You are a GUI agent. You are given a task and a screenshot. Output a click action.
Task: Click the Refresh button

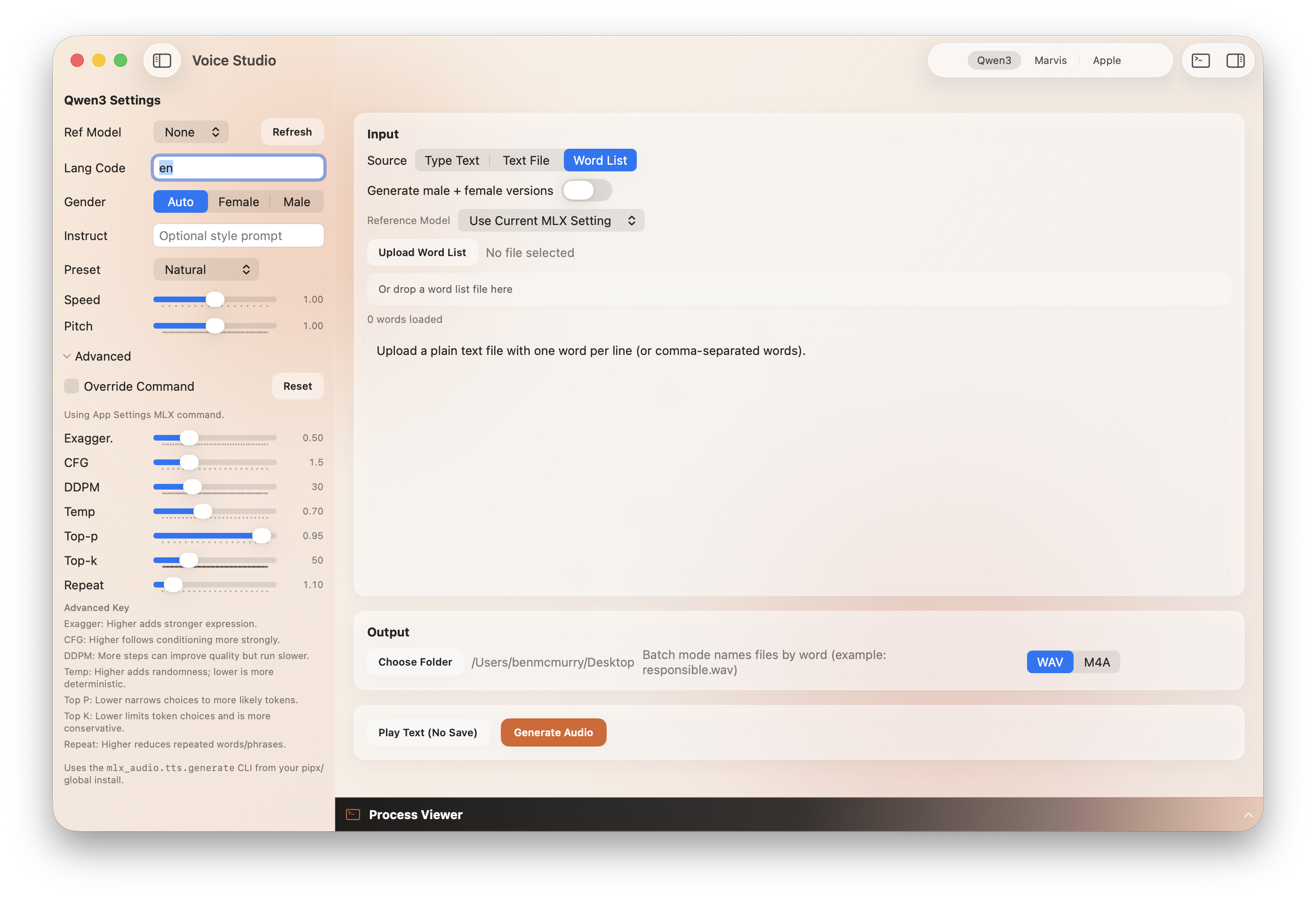click(292, 132)
